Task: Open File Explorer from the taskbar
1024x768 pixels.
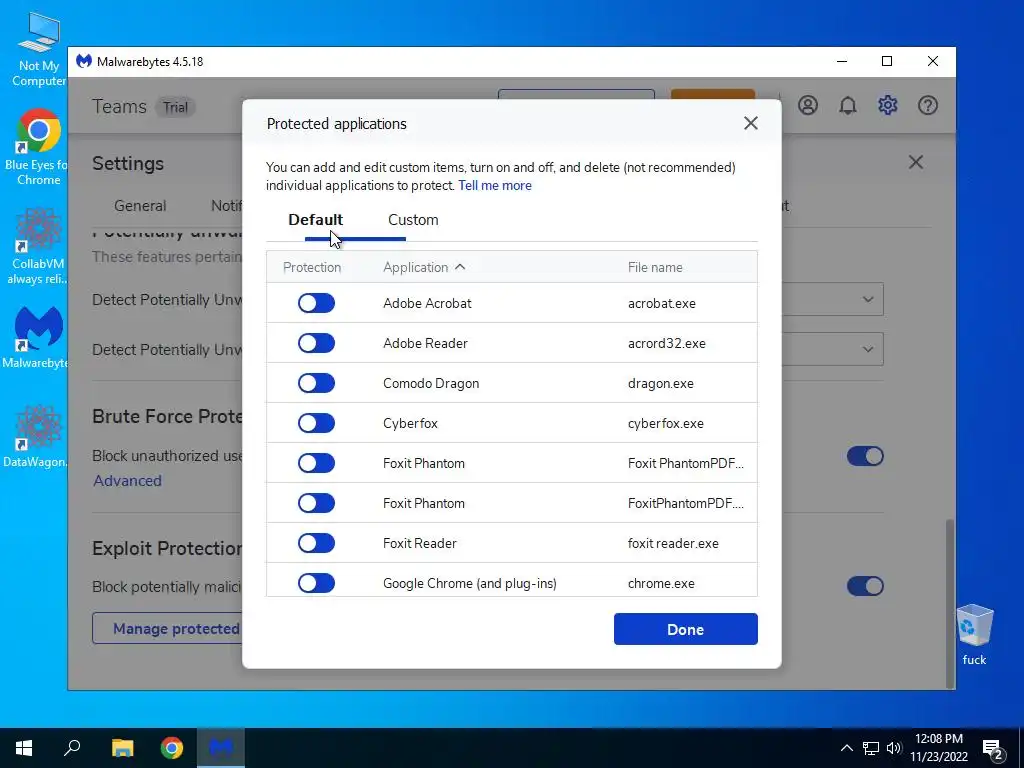Action: tap(122, 748)
